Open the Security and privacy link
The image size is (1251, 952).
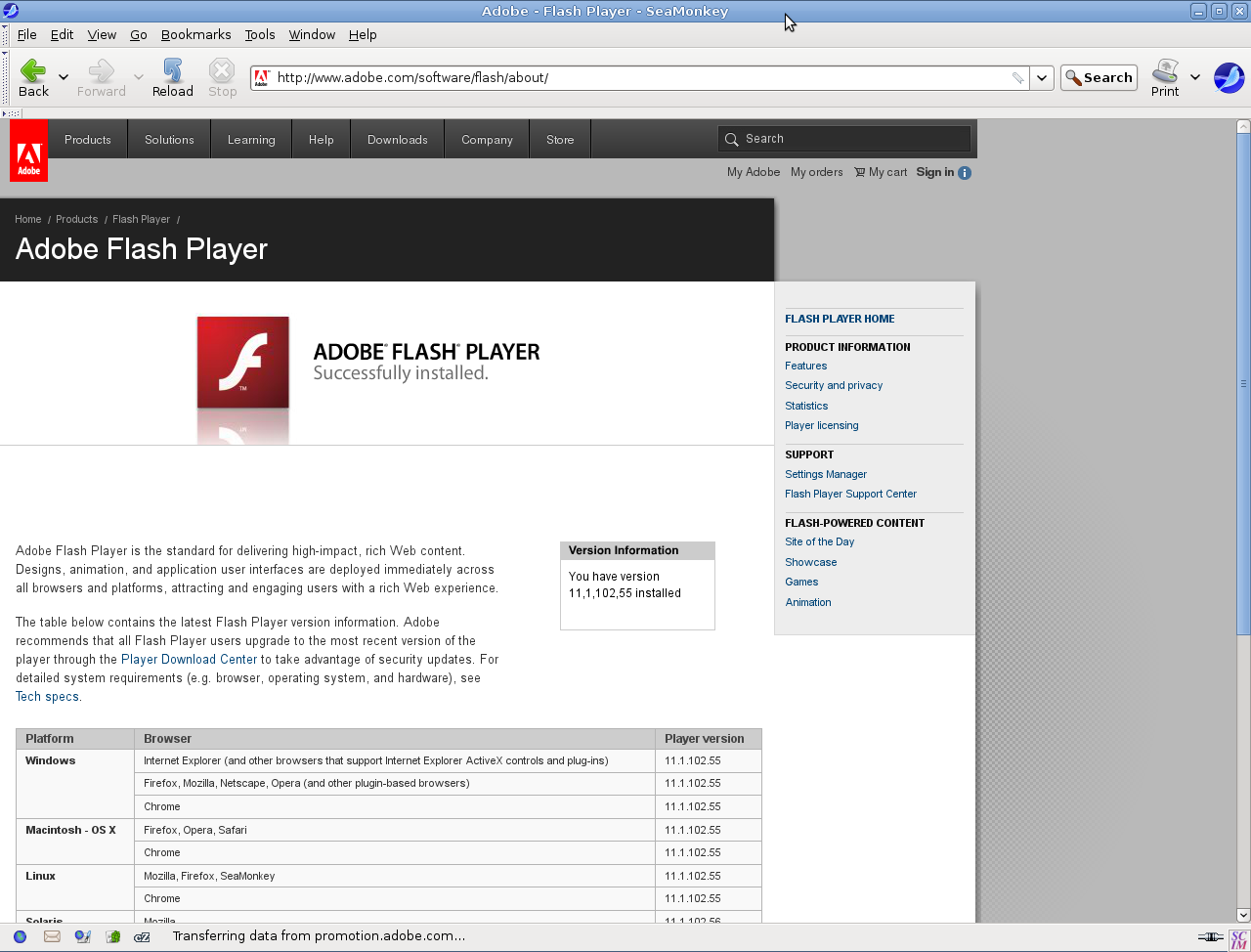point(834,385)
